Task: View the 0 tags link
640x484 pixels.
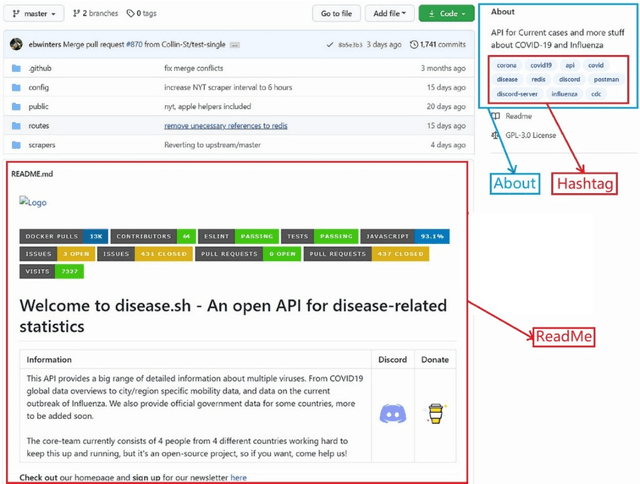Action: click(x=142, y=13)
